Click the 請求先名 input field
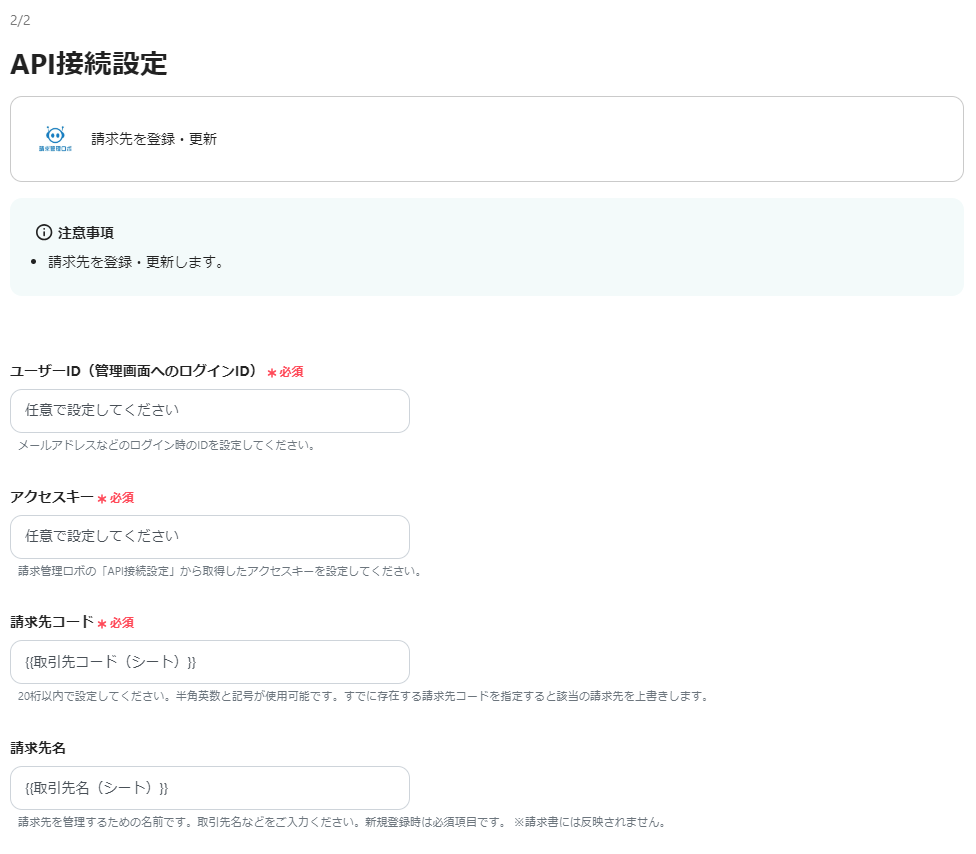The height and width of the screenshot is (854, 976). (210, 788)
